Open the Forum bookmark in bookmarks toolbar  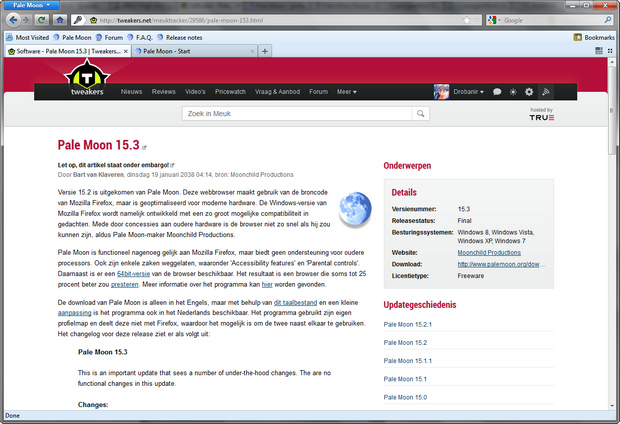pyautogui.click(x=110, y=38)
